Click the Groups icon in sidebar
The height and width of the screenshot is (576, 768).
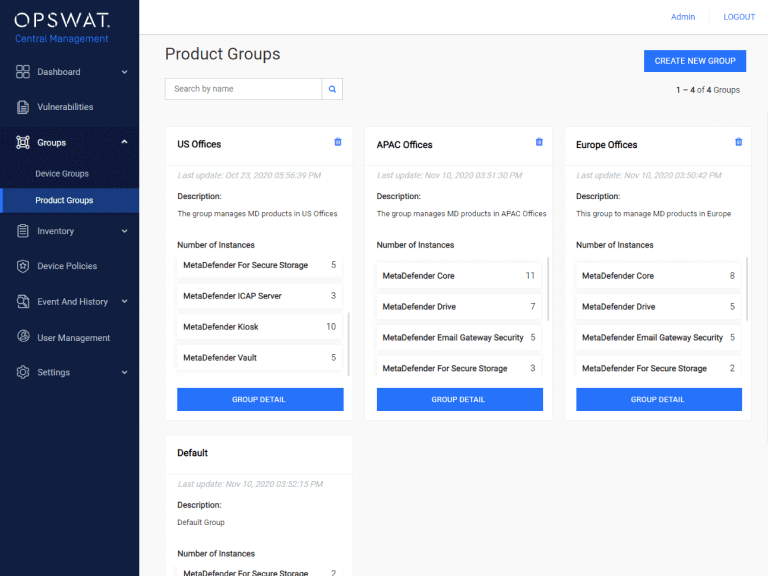point(23,143)
